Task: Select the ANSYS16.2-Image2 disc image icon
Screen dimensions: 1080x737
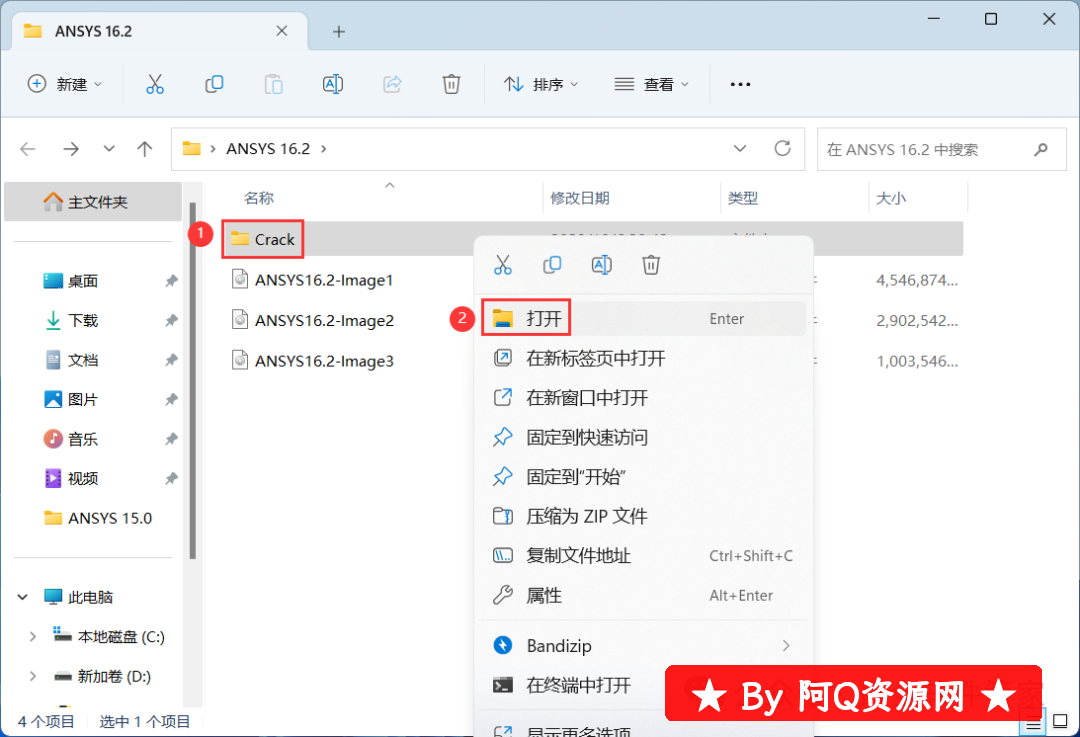Action: (x=240, y=320)
